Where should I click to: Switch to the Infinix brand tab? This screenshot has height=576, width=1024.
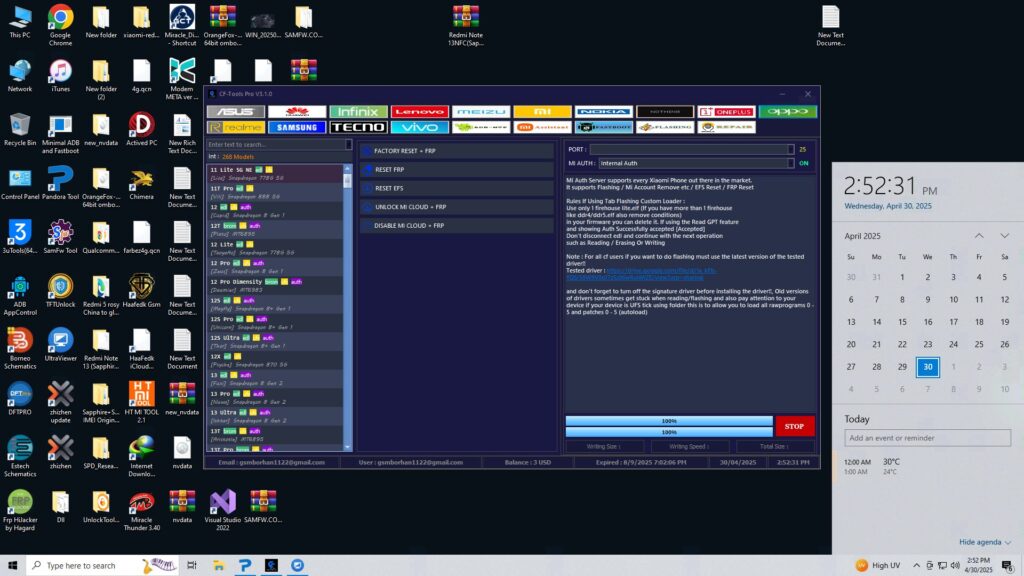point(359,112)
